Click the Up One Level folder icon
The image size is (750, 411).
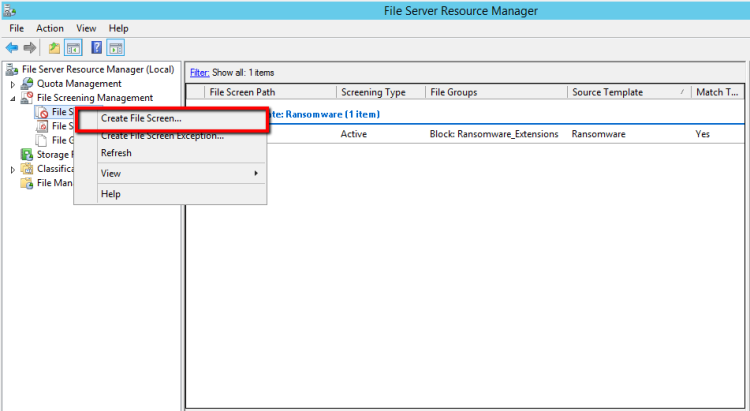pyautogui.click(x=54, y=47)
